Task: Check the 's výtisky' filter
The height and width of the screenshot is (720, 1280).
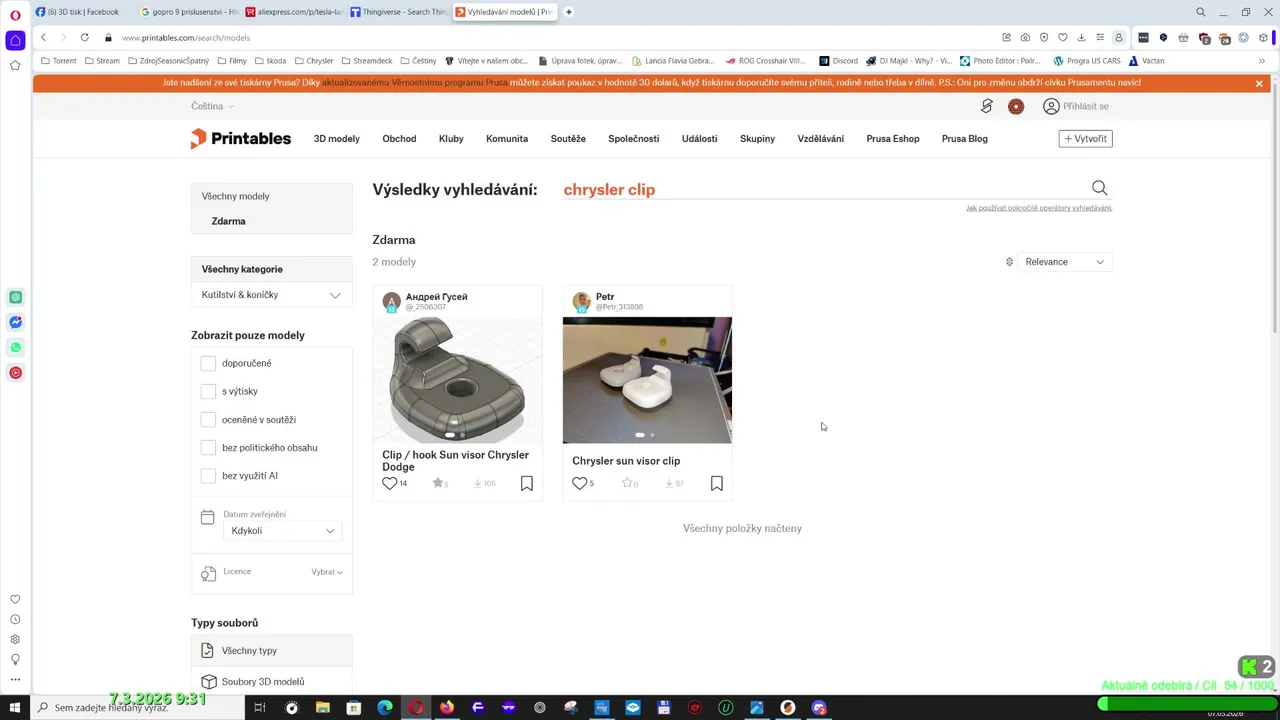Action: coord(208,391)
